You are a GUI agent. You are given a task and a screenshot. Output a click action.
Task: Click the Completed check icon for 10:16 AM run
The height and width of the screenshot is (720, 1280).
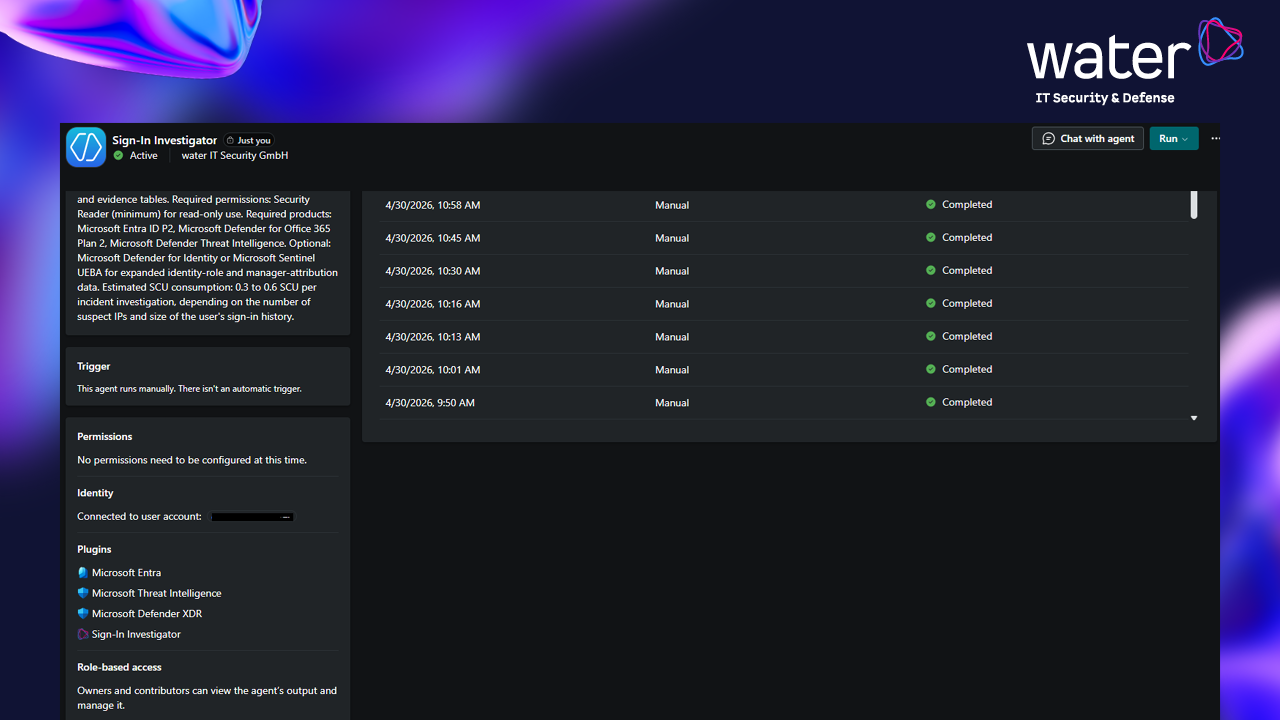931,303
